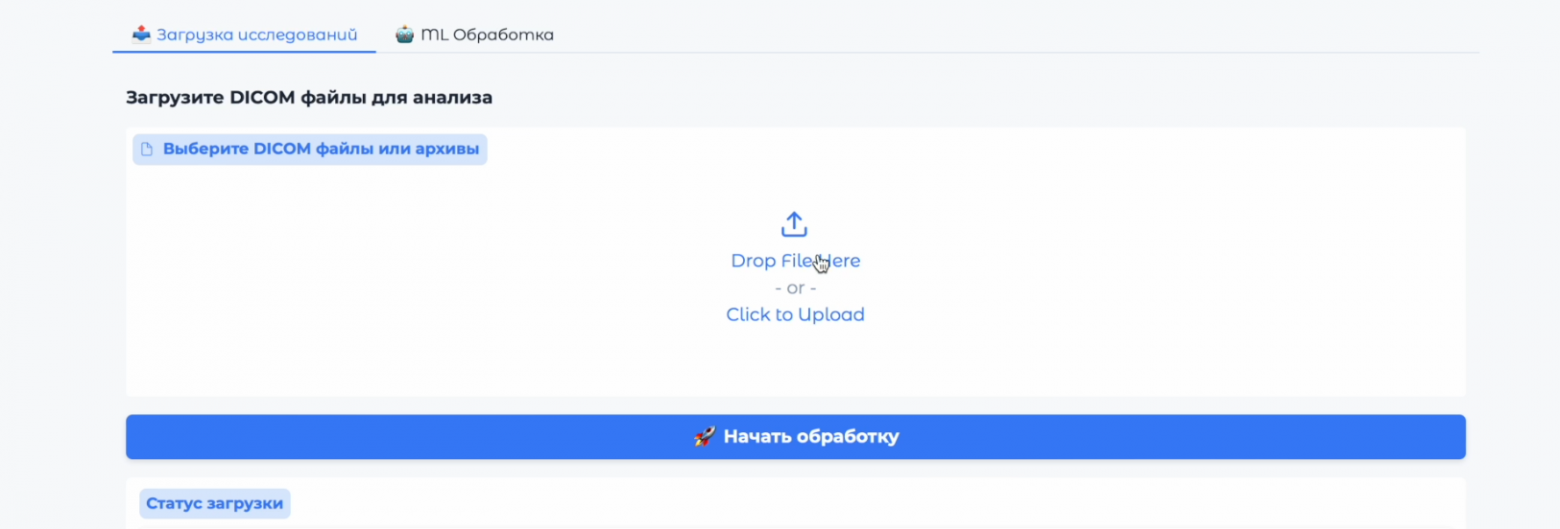Click the heading Загрузите DICOM файлы для анализа
Screen dimensions: 1560x529
click(309, 98)
